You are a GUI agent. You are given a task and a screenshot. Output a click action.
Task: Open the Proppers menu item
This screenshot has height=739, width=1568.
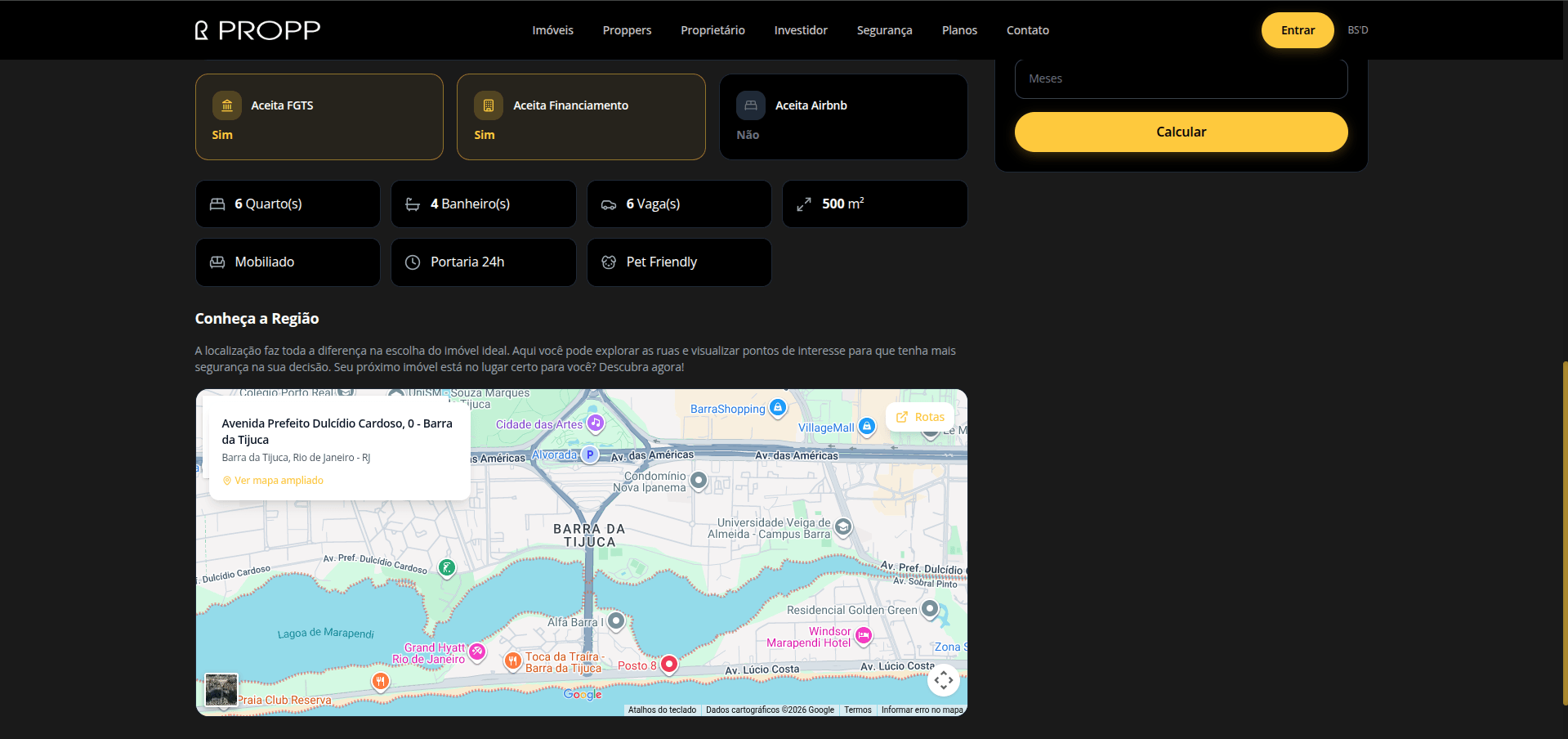(627, 30)
